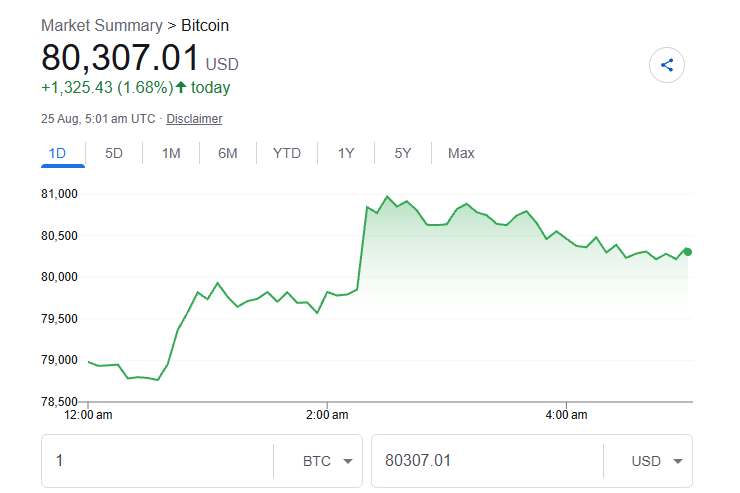Switch to the 1Y chart range
740x493 pixels.
point(346,153)
